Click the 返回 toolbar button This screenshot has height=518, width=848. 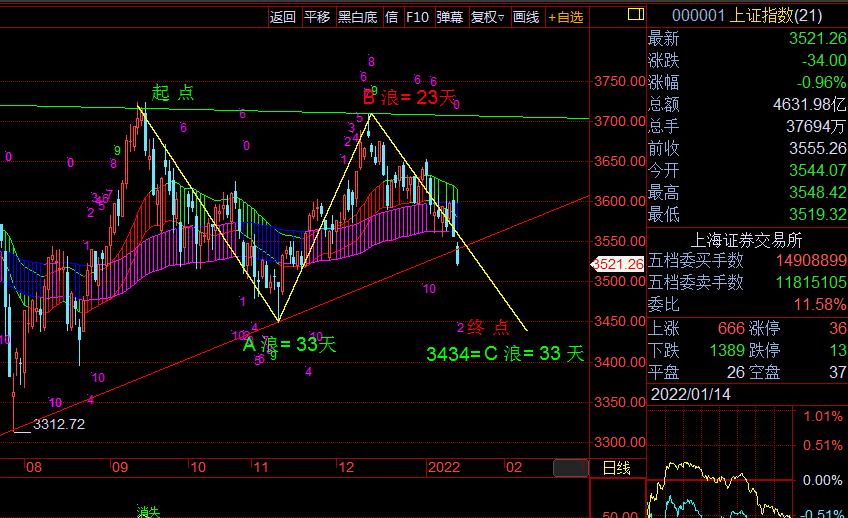pos(283,17)
